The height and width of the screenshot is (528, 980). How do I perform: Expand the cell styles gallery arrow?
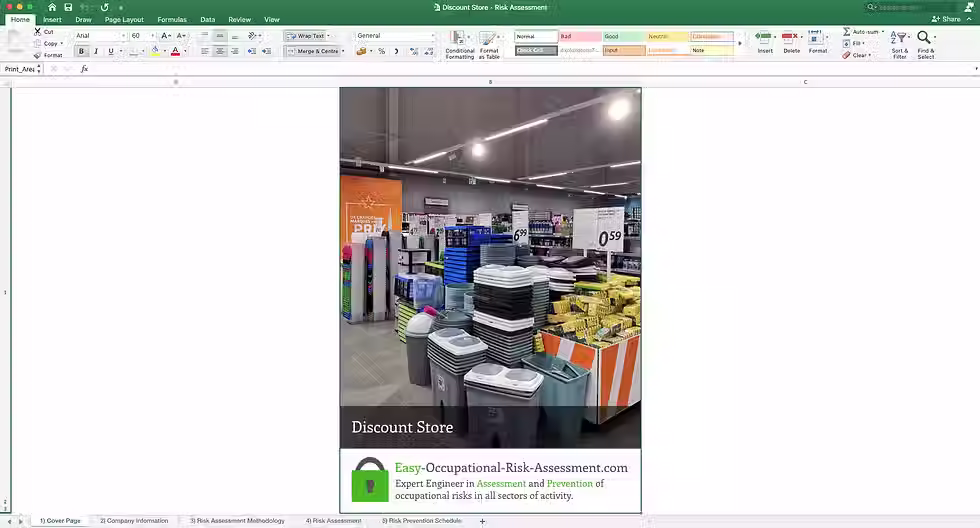(740, 43)
